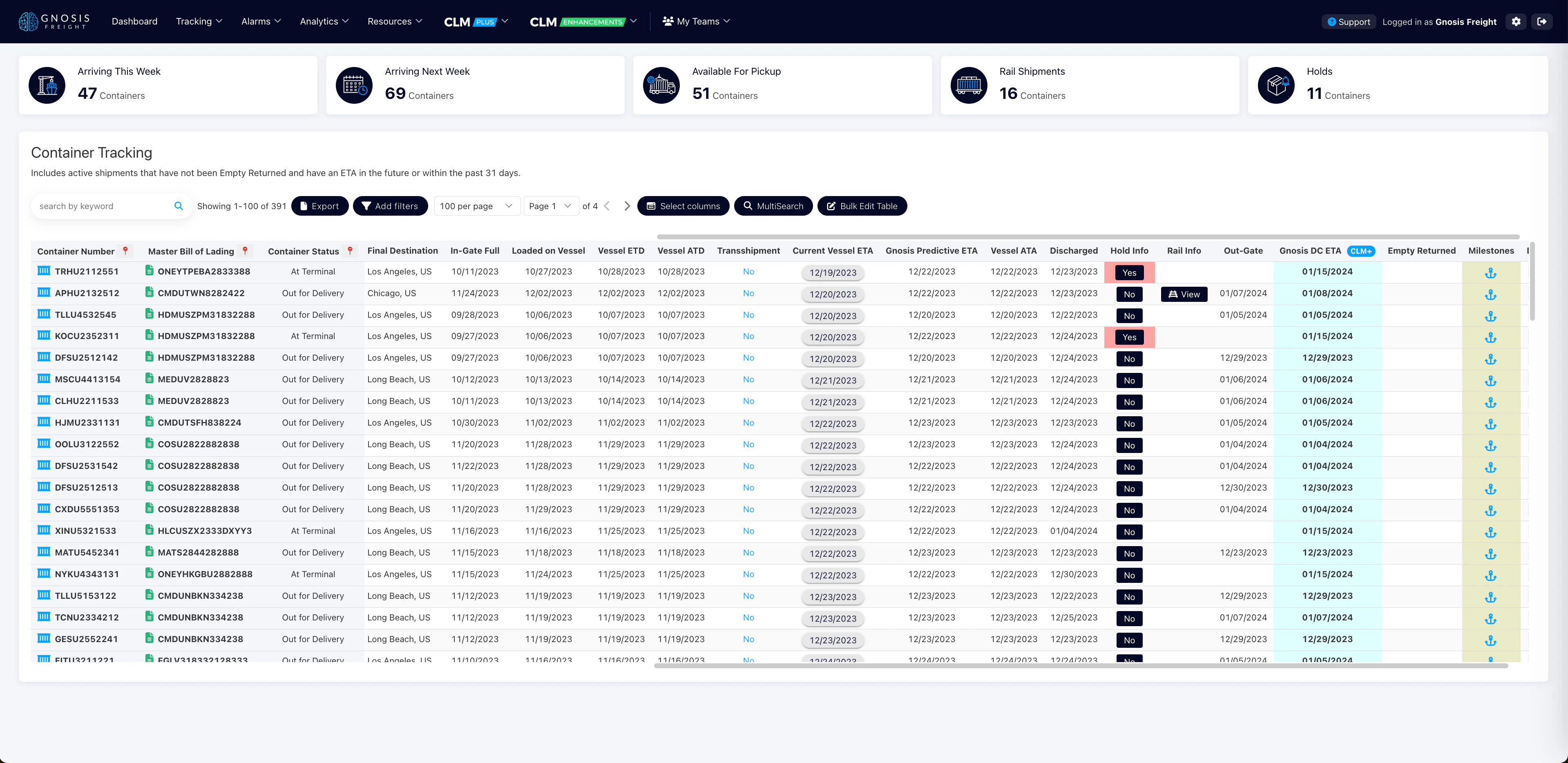
Task: Click the View rail info button for APHU2132512
Action: tap(1184, 294)
